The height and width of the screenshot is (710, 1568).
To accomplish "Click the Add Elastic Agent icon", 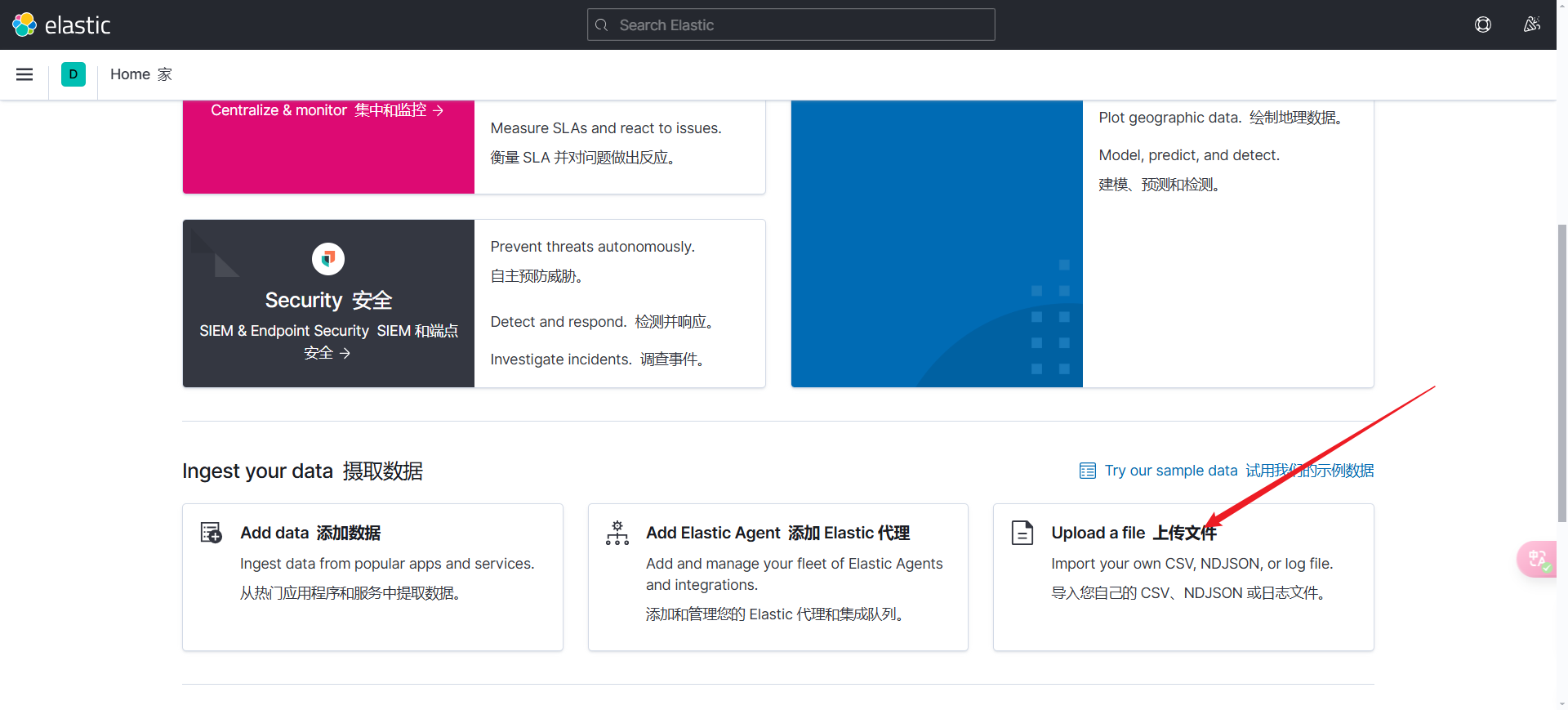I will click(x=617, y=533).
